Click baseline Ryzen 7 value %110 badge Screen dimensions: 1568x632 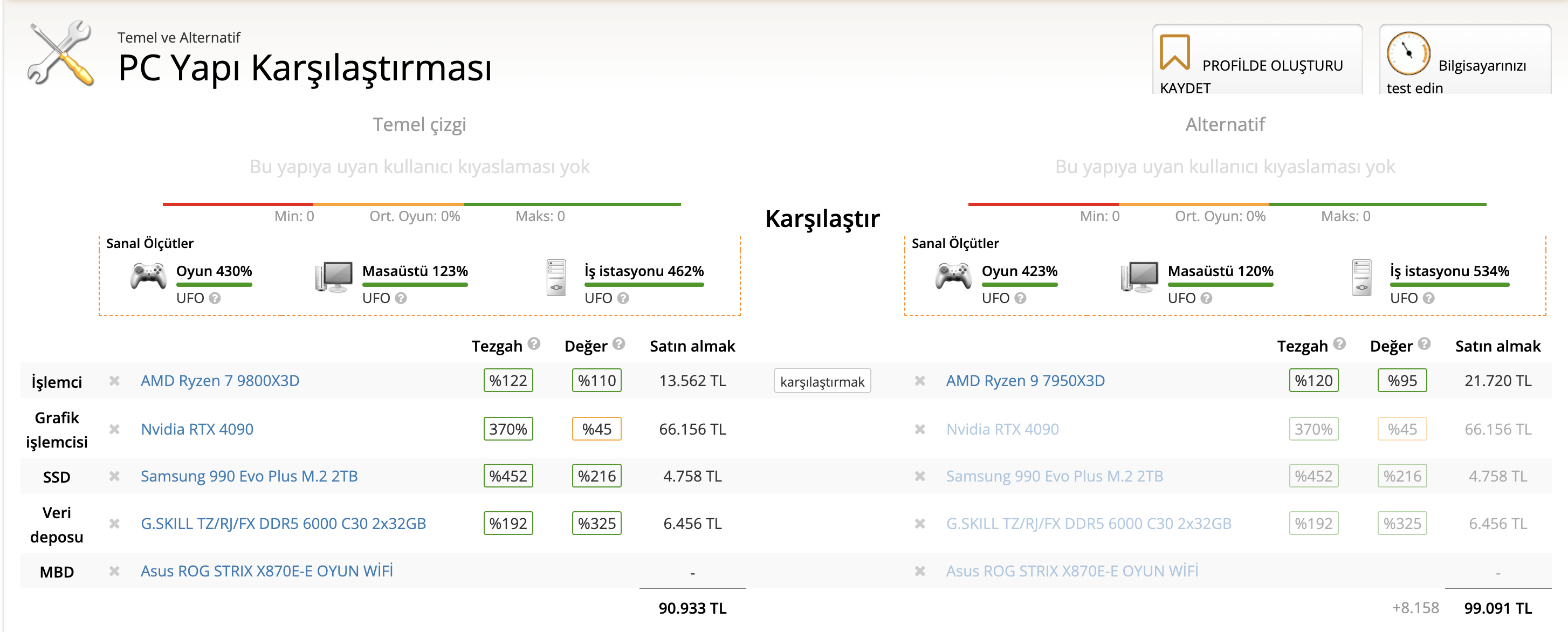(x=596, y=381)
